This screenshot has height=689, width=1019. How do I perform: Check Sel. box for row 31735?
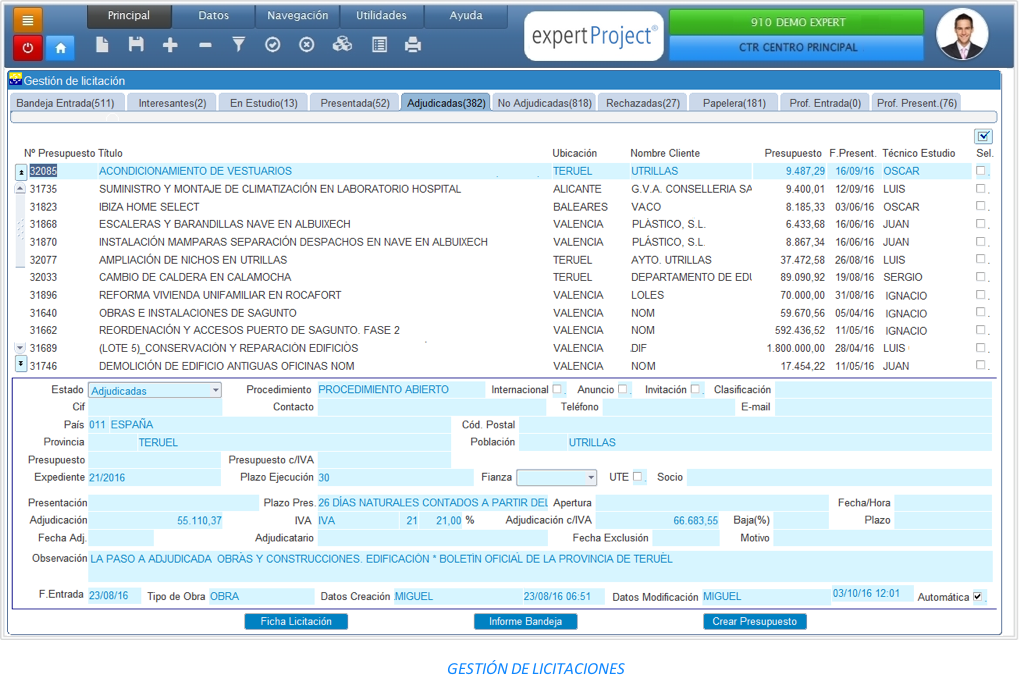pos(981,188)
